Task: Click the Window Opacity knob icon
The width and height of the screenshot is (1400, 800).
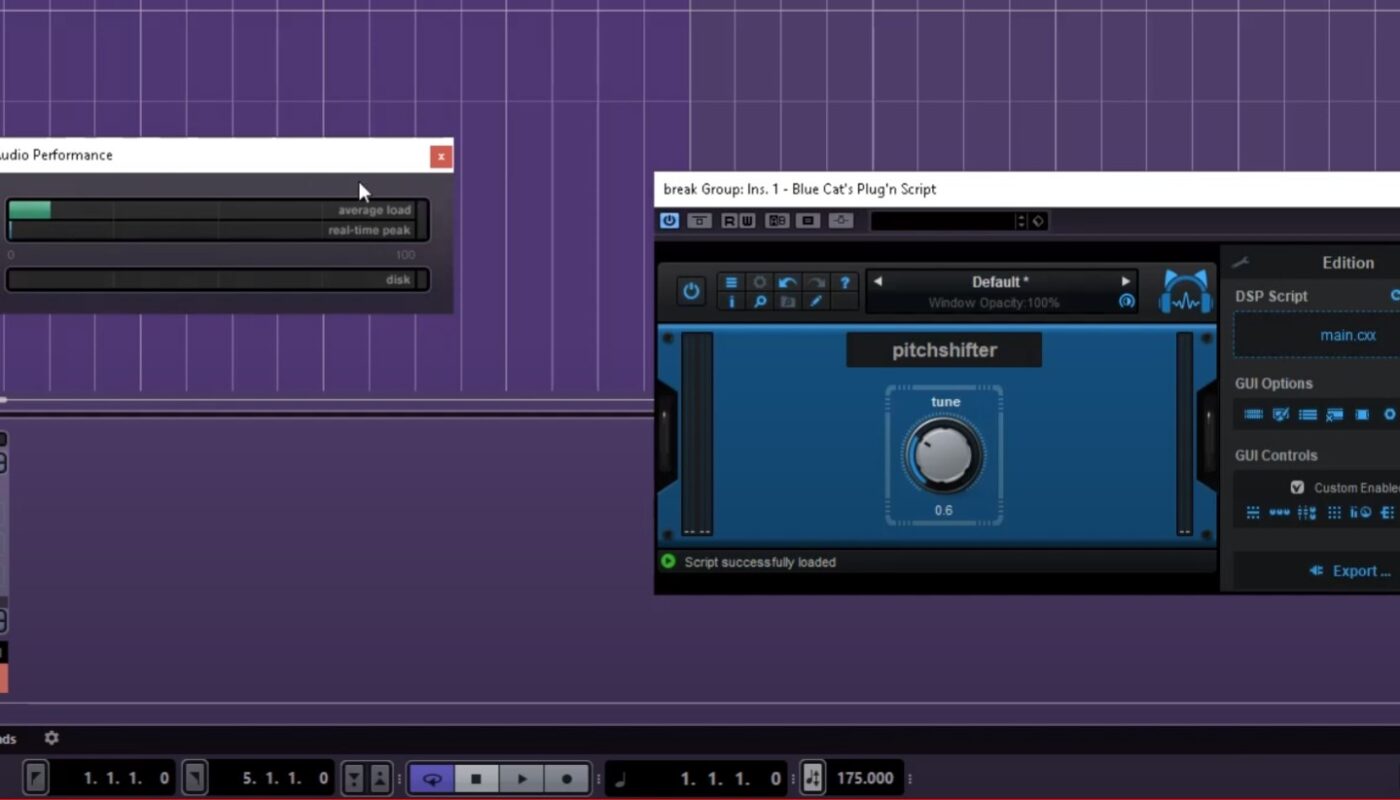Action: tap(1127, 301)
